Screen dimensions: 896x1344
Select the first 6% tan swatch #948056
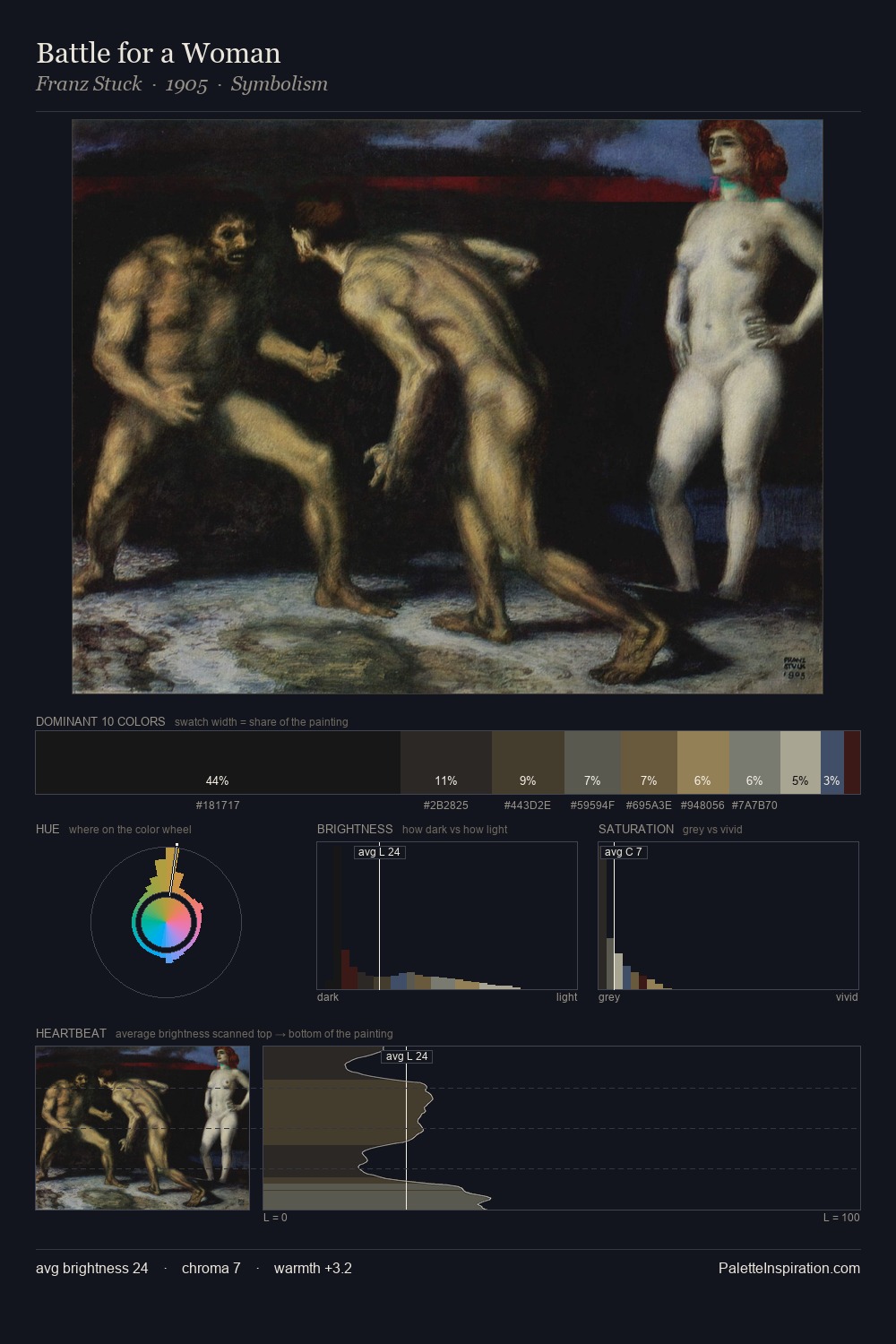(x=703, y=762)
